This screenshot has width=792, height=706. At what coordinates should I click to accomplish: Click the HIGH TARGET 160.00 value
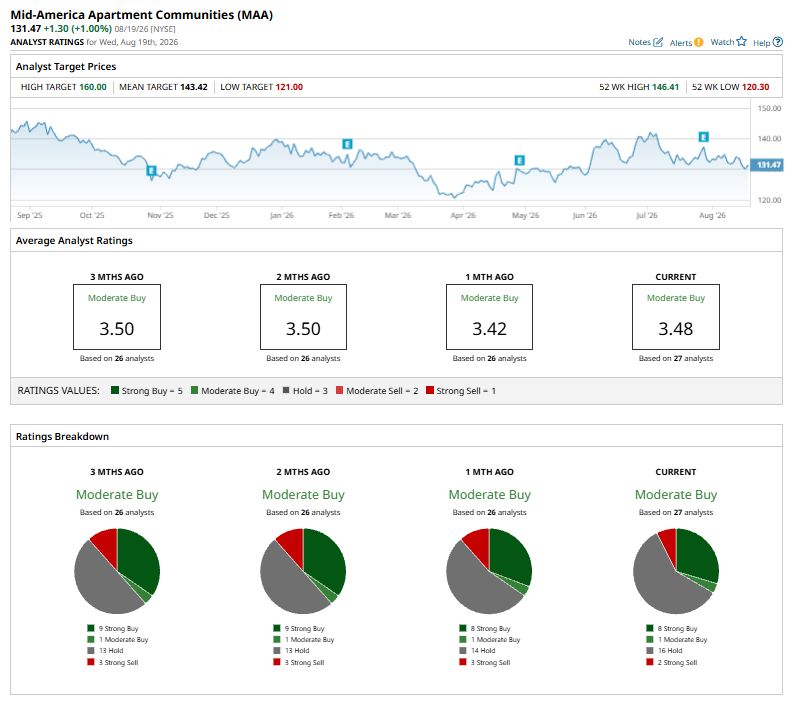pyautogui.click(x=93, y=87)
